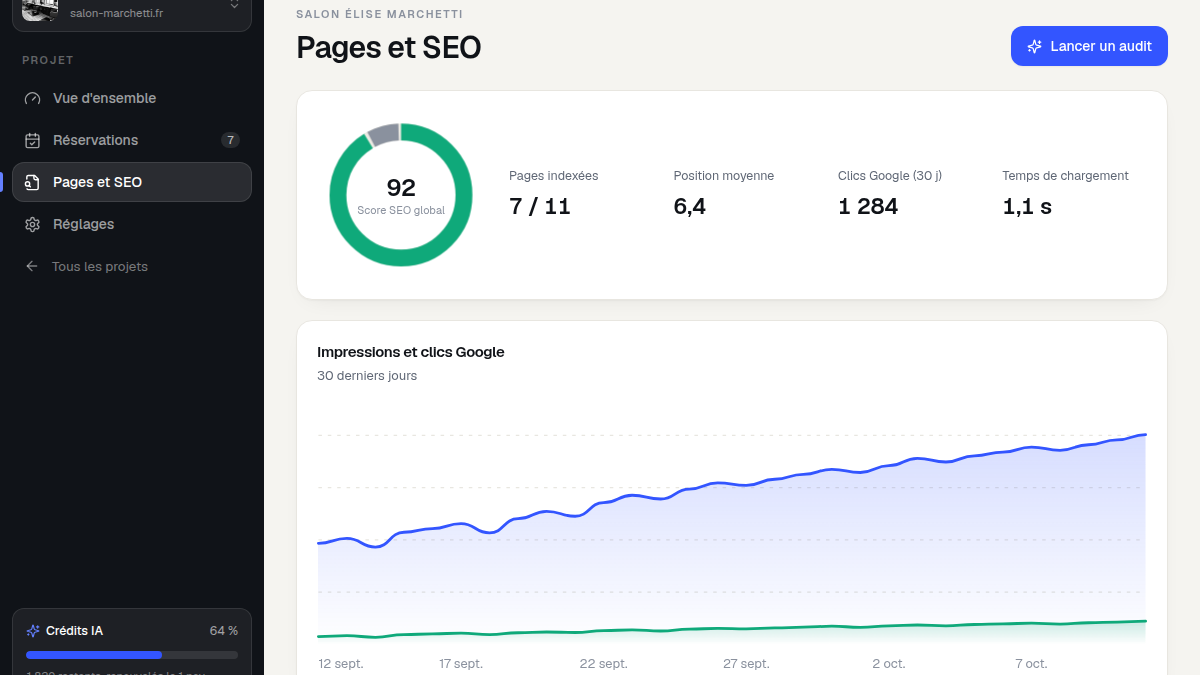Image resolution: width=1200 pixels, height=675 pixels.
Task: Open the Vue d'ensemble section
Action: click(132, 98)
